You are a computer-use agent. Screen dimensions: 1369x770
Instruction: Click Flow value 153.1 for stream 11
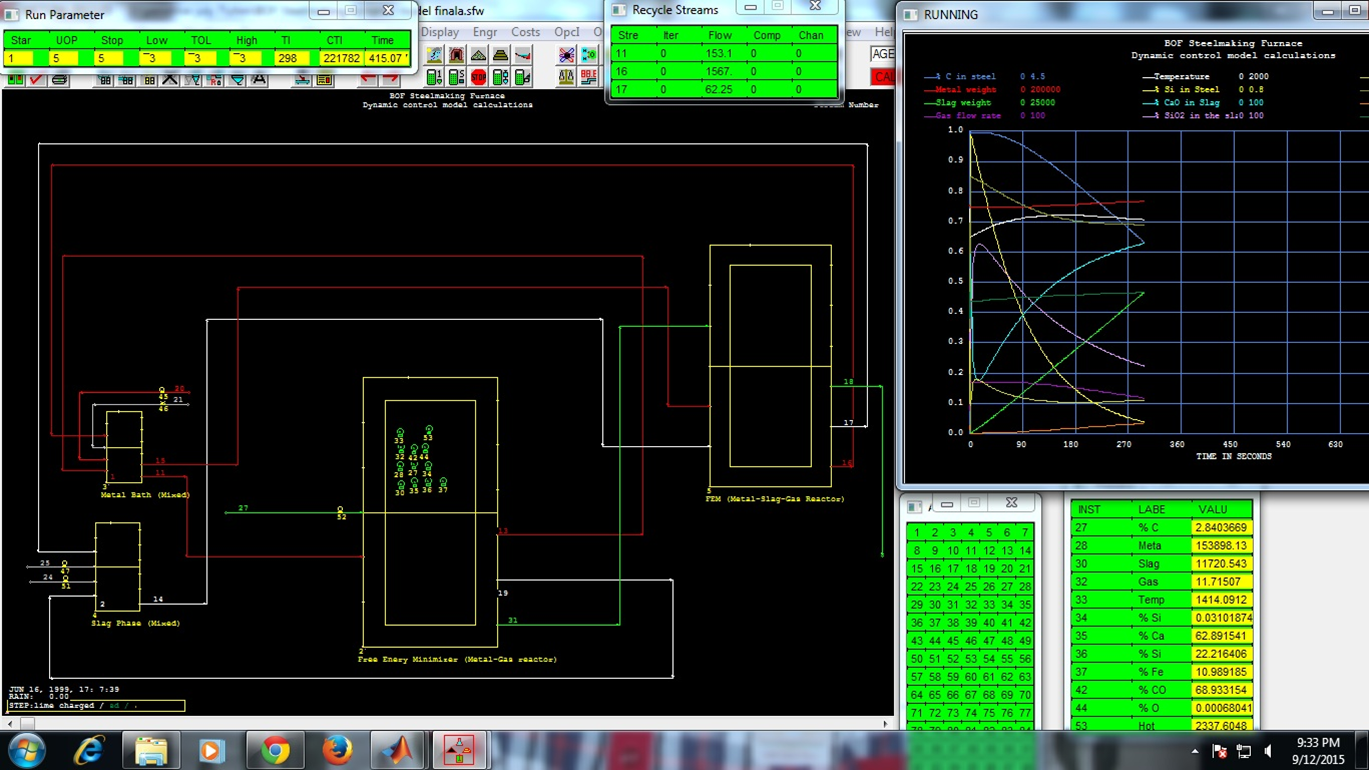point(719,54)
